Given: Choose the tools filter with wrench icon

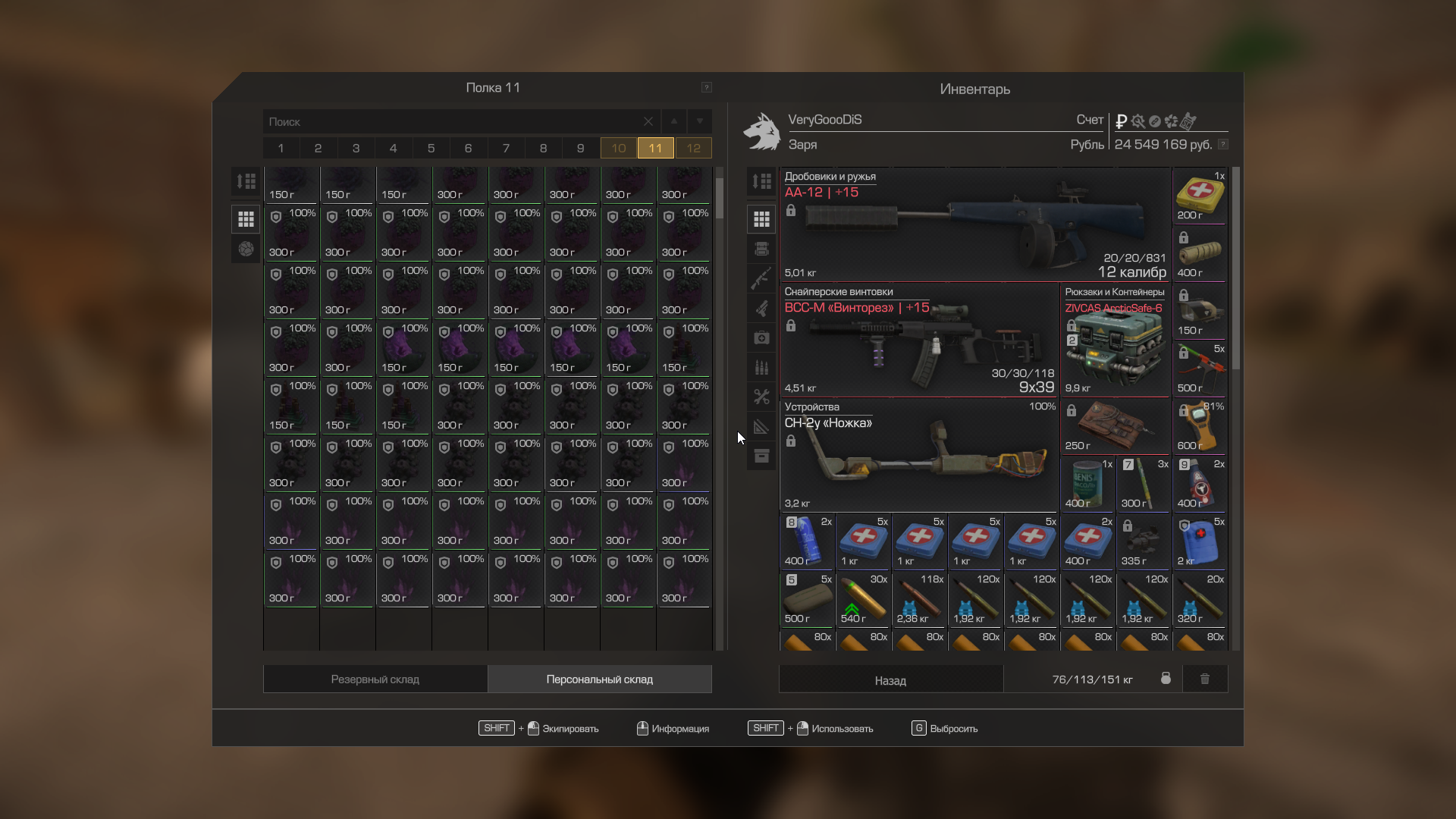Looking at the screenshot, I should click(761, 397).
